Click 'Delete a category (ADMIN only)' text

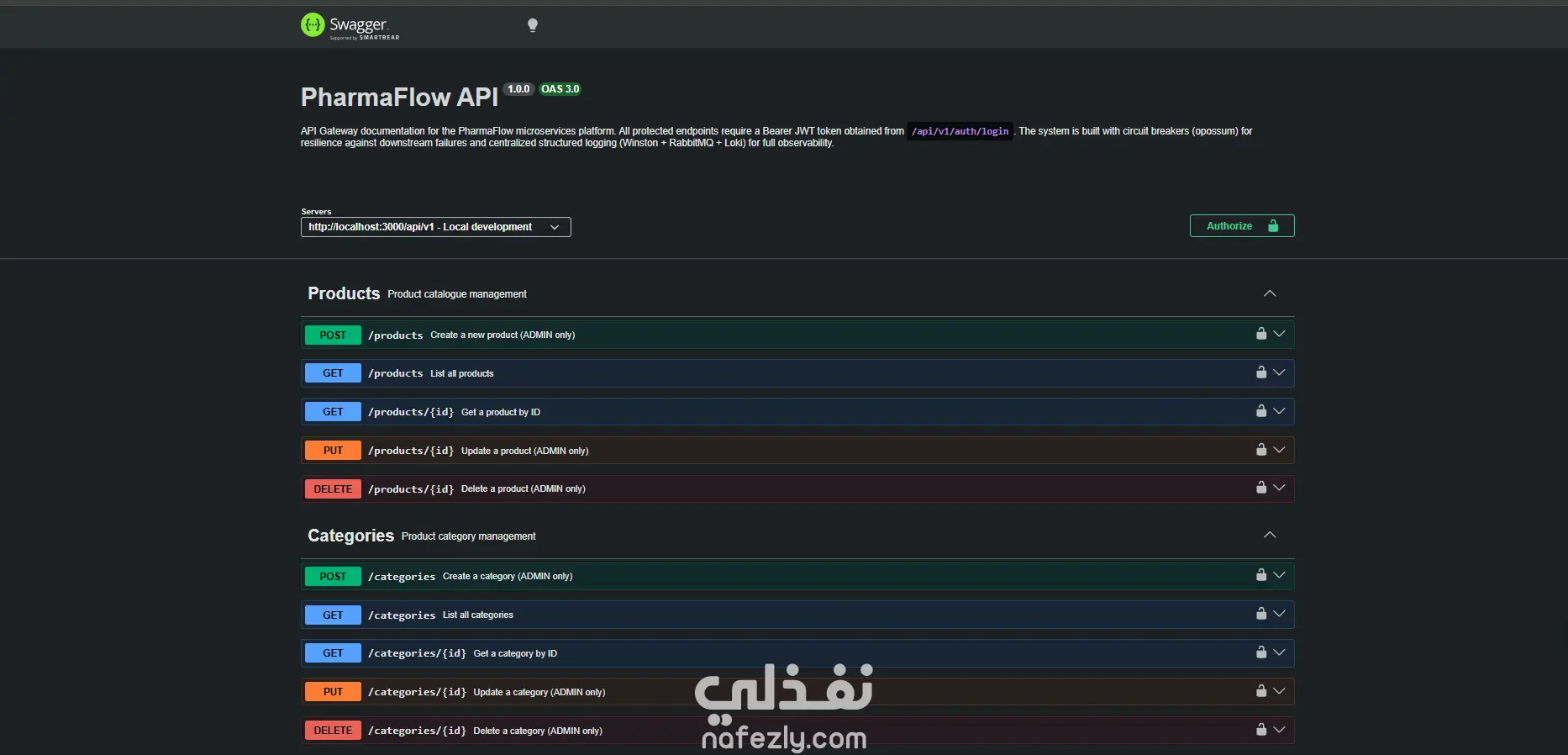538,731
